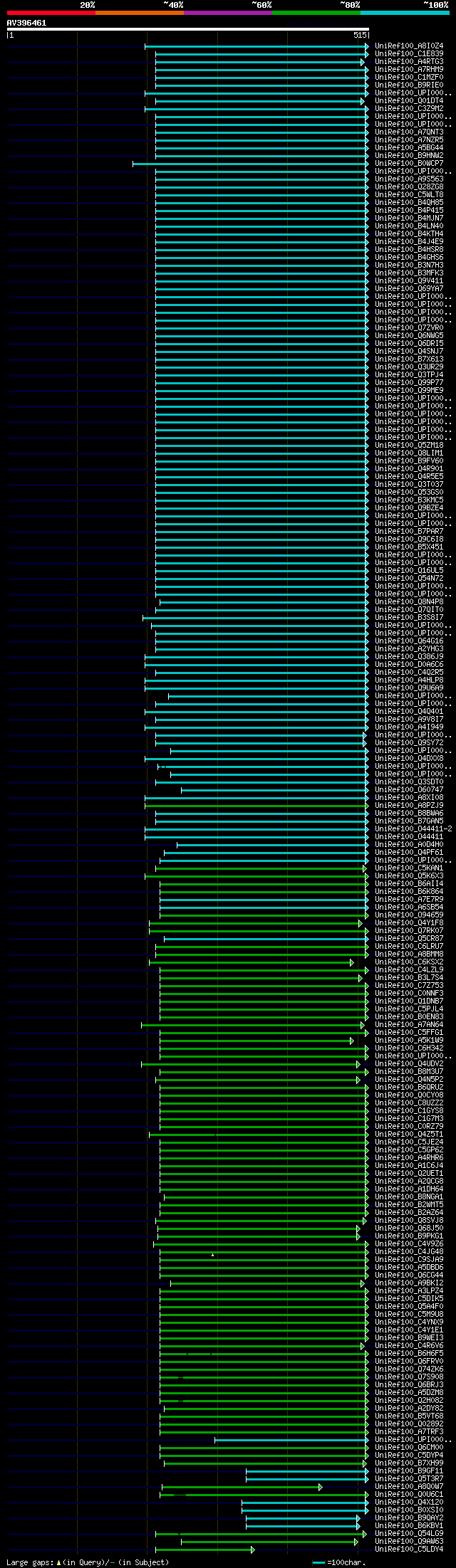The height and width of the screenshot is (1568, 456).
Task: Click the green ~80% identity legend bar
Action: click(x=316, y=13)
